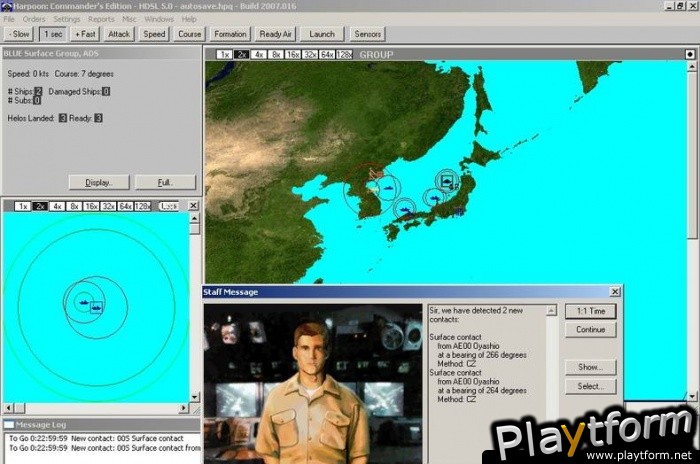Select boxed ship icon in Sea of Japan
Image resolution: width=700 pixels, height=464 pixels.
[447, 181]
